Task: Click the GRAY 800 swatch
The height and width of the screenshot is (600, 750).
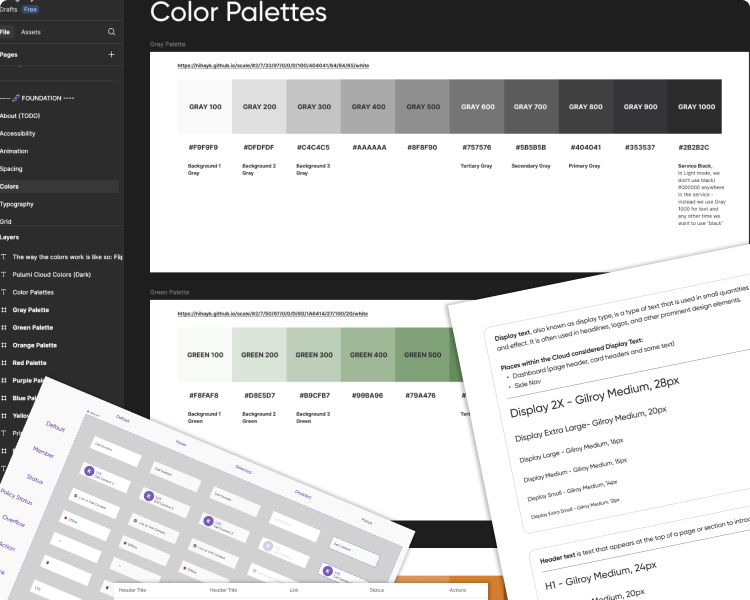Action: [586, 107]
